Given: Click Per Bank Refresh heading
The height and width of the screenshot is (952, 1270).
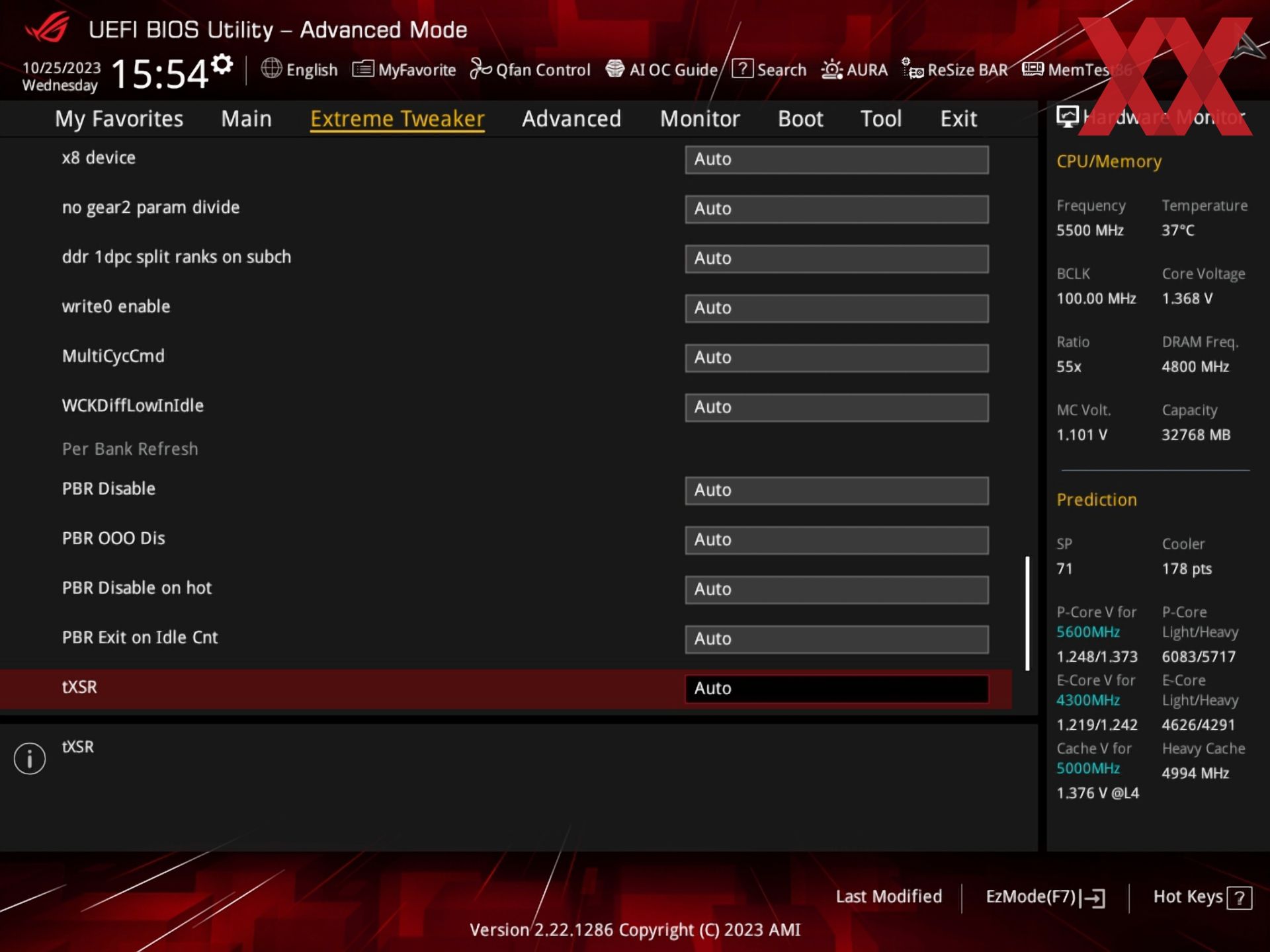Looking at the screenshot, I should click(130, 449).
